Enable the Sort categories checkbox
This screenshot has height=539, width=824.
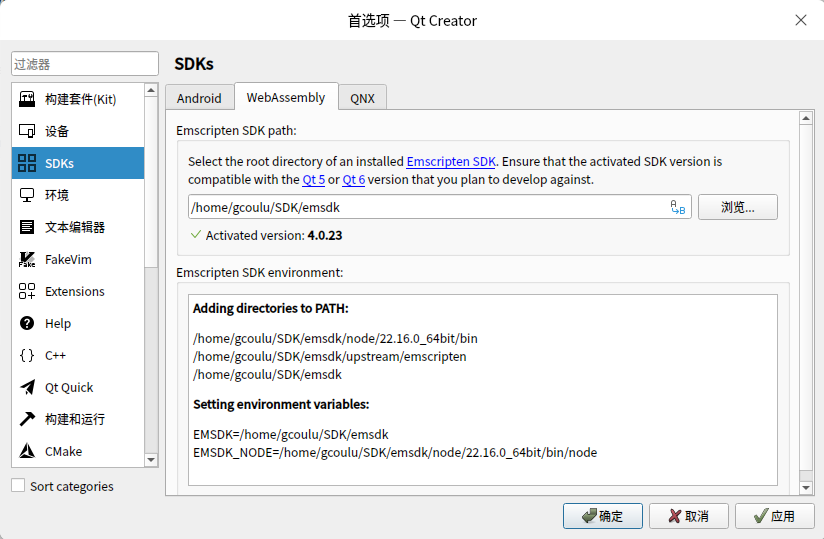(18, 486)
